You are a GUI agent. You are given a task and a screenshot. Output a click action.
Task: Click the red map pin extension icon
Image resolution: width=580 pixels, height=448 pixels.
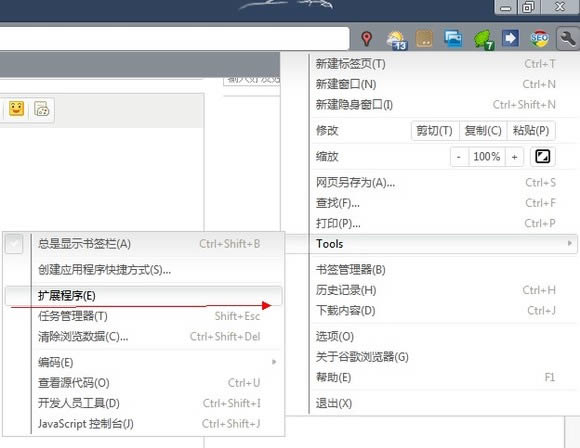tap(367, 38)
